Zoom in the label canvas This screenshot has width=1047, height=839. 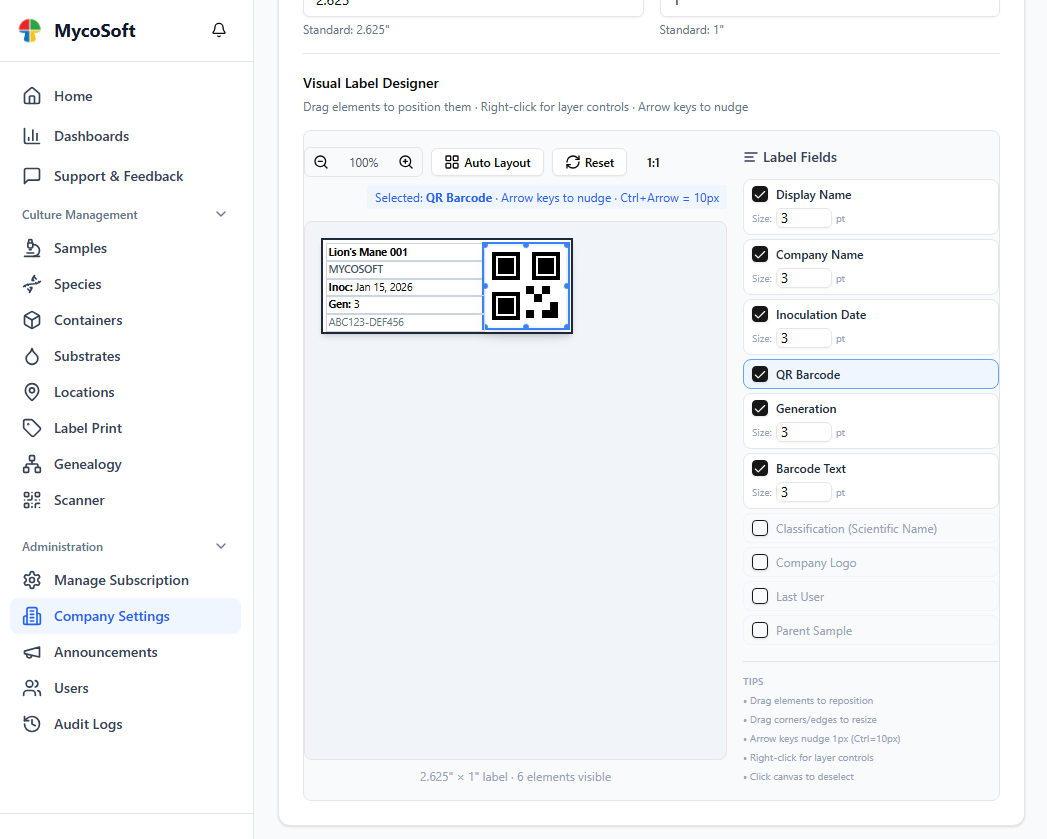pos(406,162)
